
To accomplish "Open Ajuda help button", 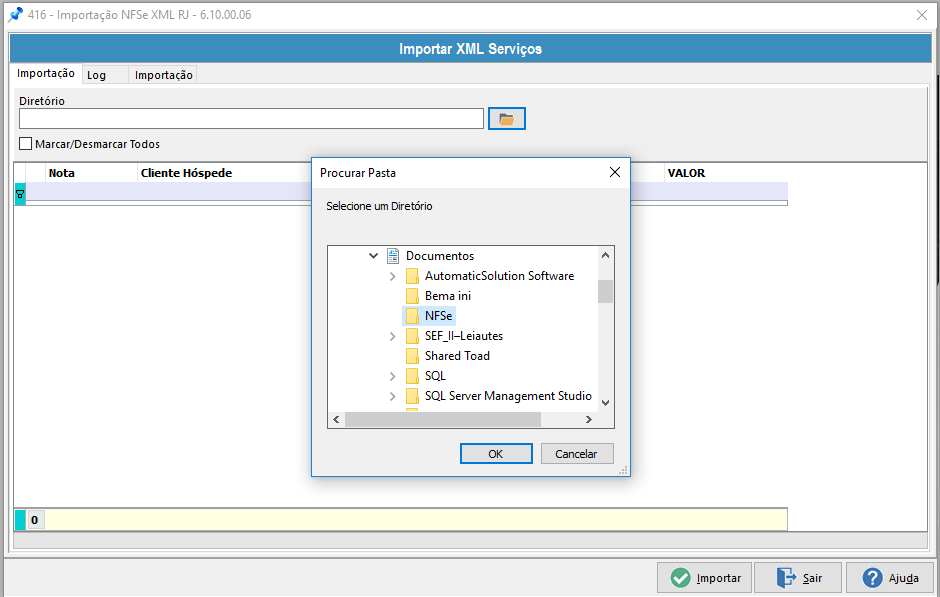I will (890, 578).
